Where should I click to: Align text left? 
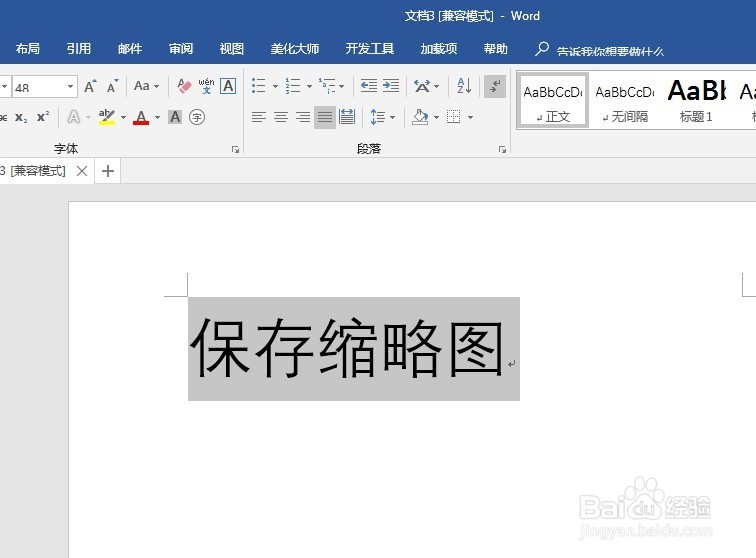tap(259, 117)
